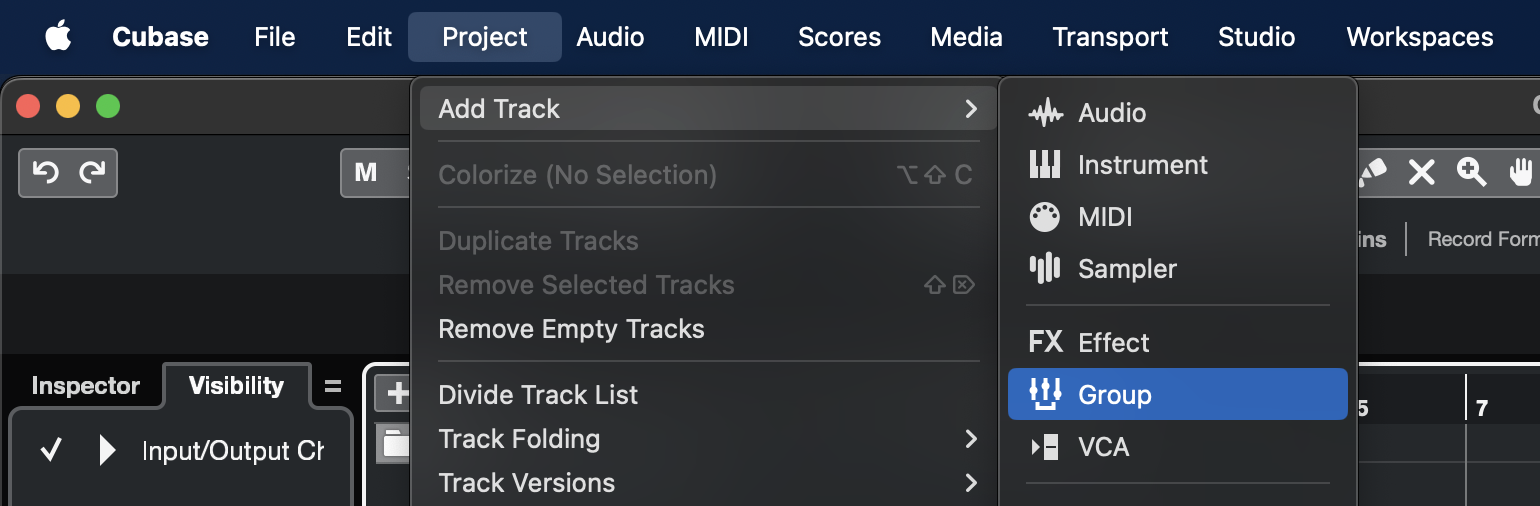Screen dimensions: 1540x506
Task: Click the Redo arrow icon
Action: click(92, 173)
